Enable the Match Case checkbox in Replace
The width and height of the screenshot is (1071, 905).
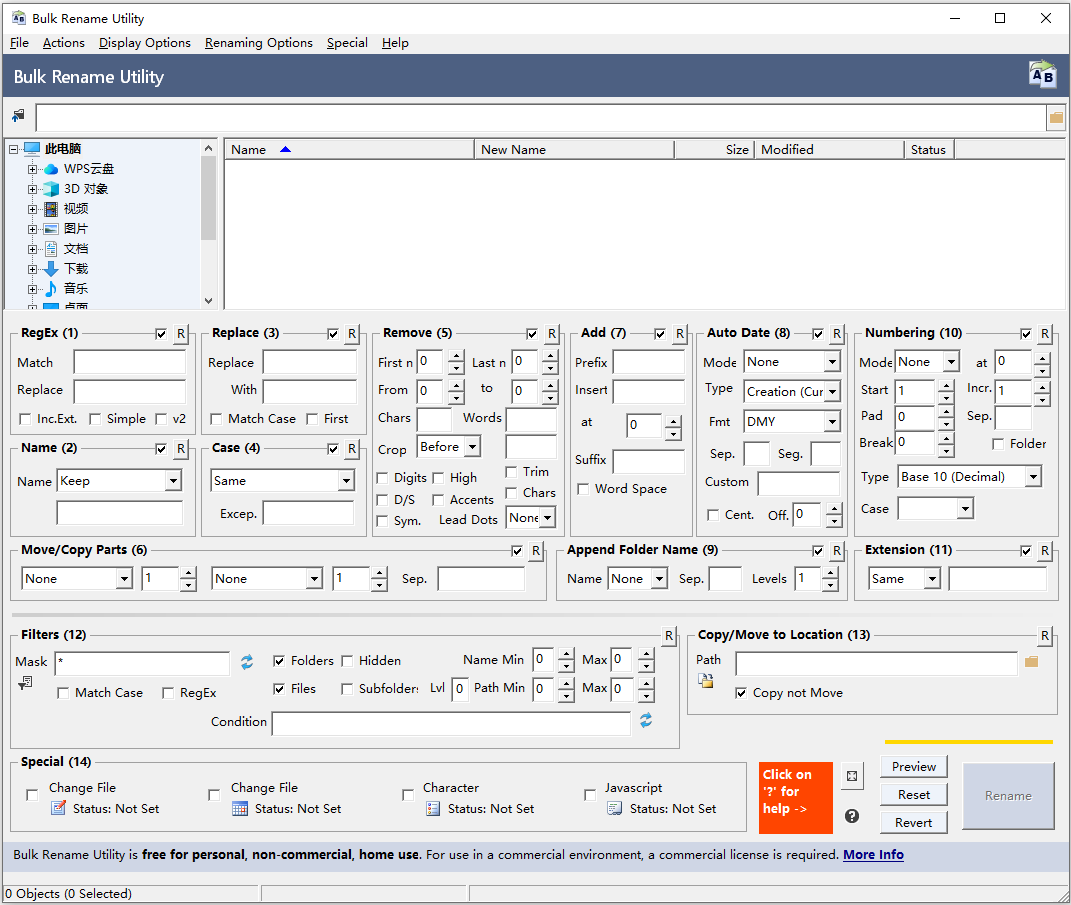point(216,419)
